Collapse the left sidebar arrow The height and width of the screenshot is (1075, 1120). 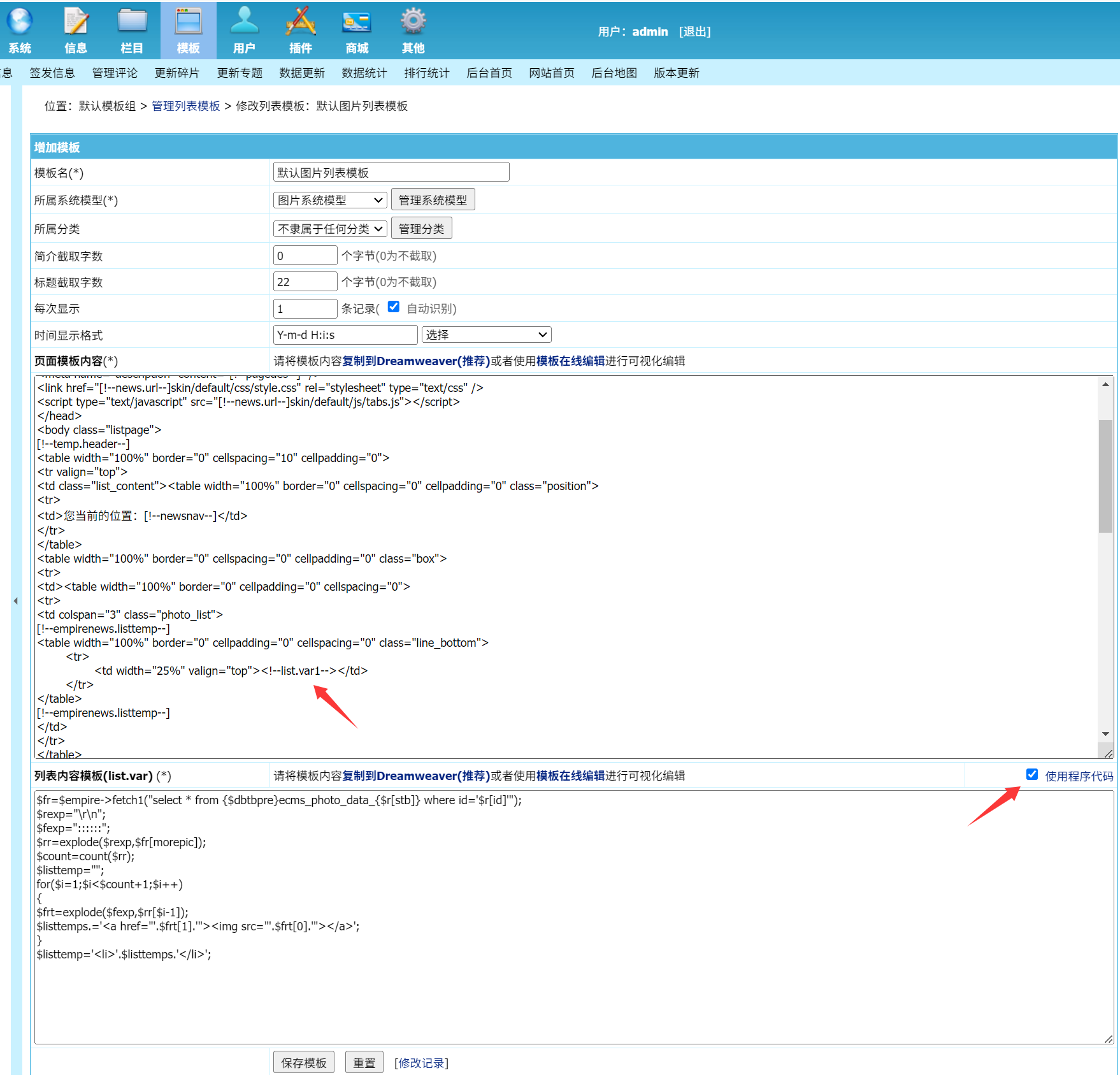coord(15,600)
